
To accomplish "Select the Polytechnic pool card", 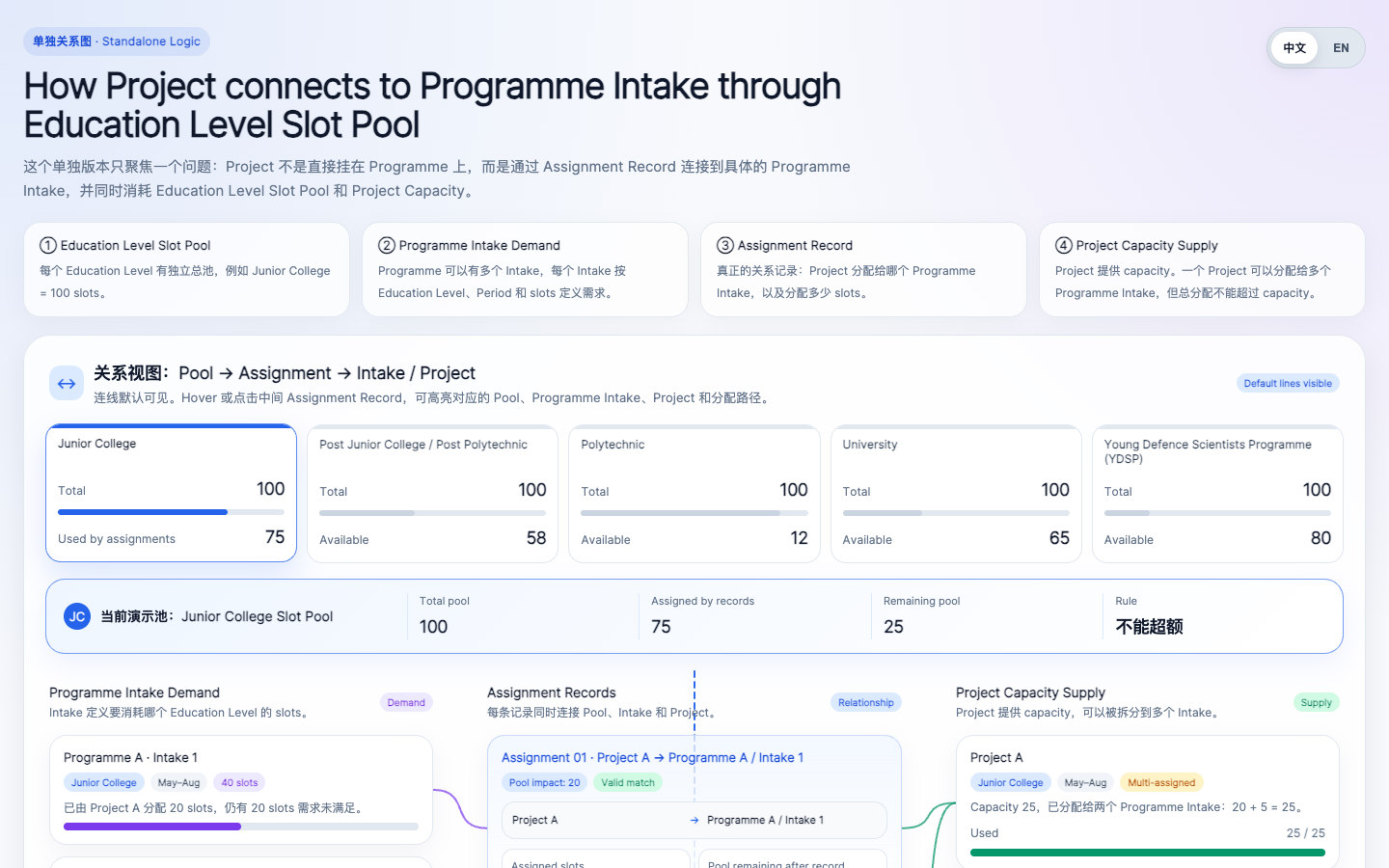I will (x=694, y=493).
